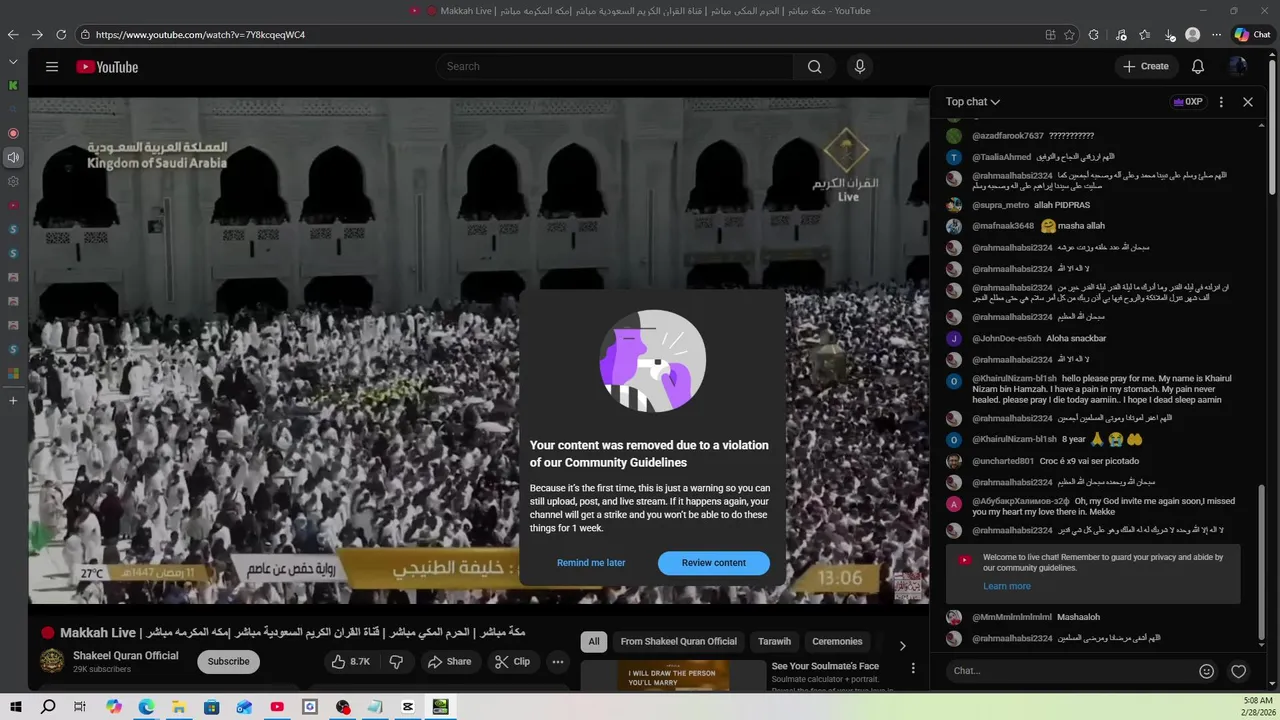Open the browser downloads icon
This screenshot has width=1280, height=720.
(x=1169, y=34)
